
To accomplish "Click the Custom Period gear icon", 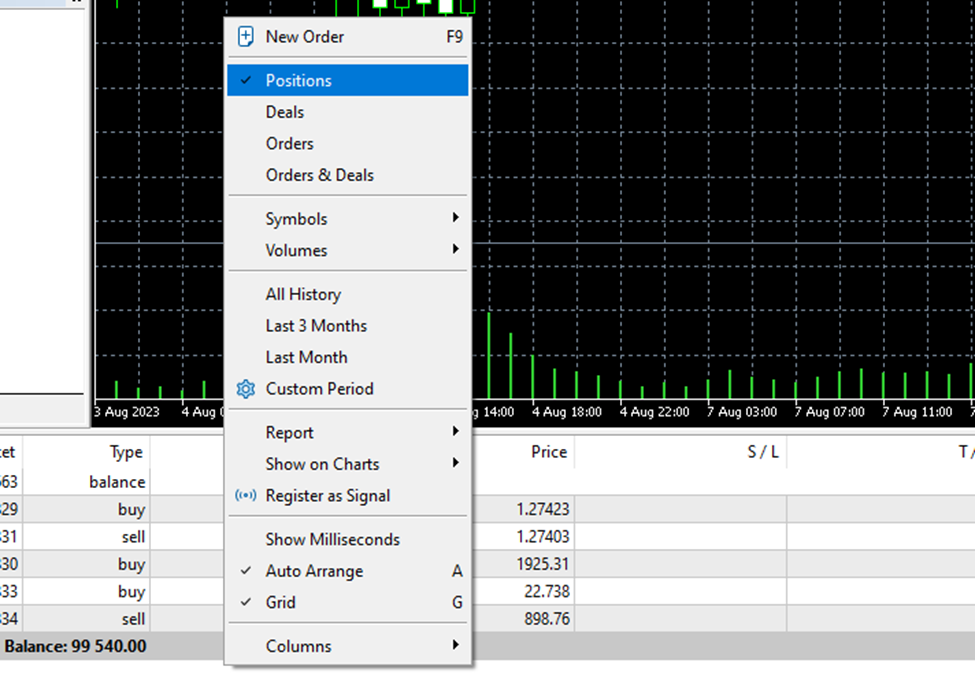I will pos(246,389).
